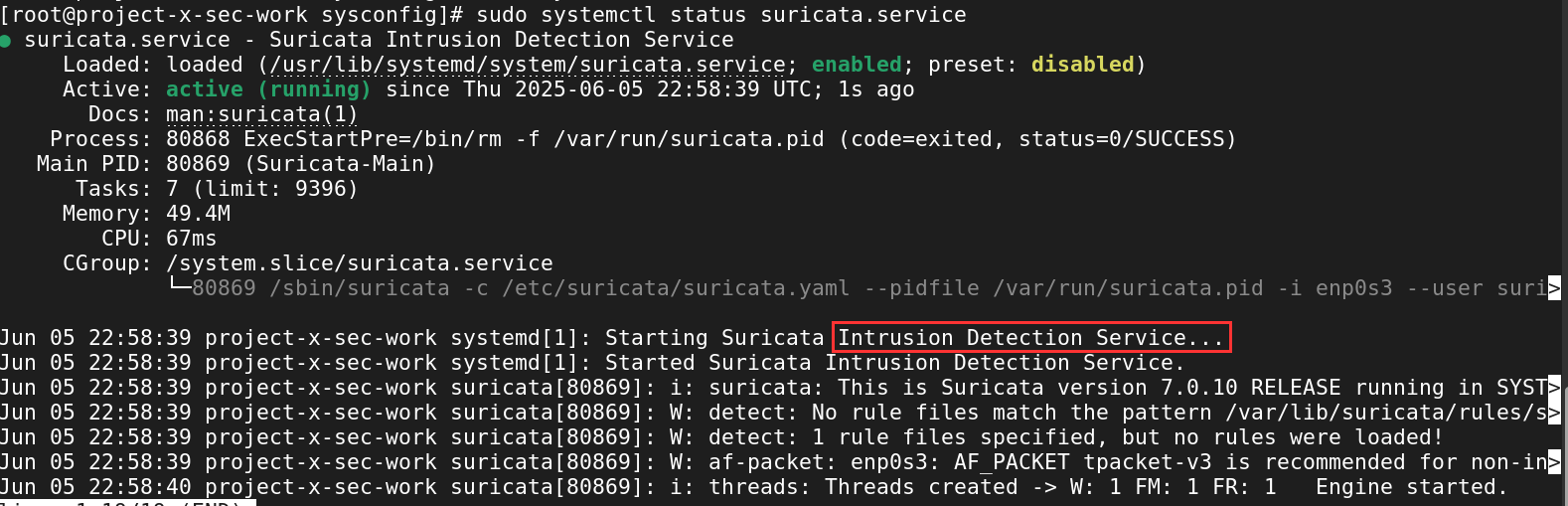Click the truncation arrow on the CGroup process line

tap(1555, 289)
